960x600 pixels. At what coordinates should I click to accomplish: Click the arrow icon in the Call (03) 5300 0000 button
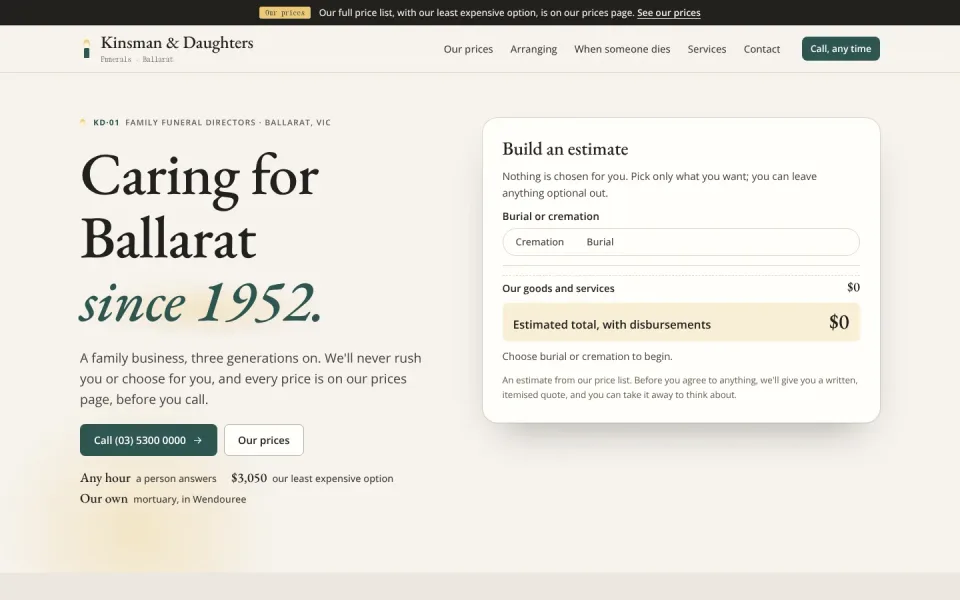click(x=198, y=440)
